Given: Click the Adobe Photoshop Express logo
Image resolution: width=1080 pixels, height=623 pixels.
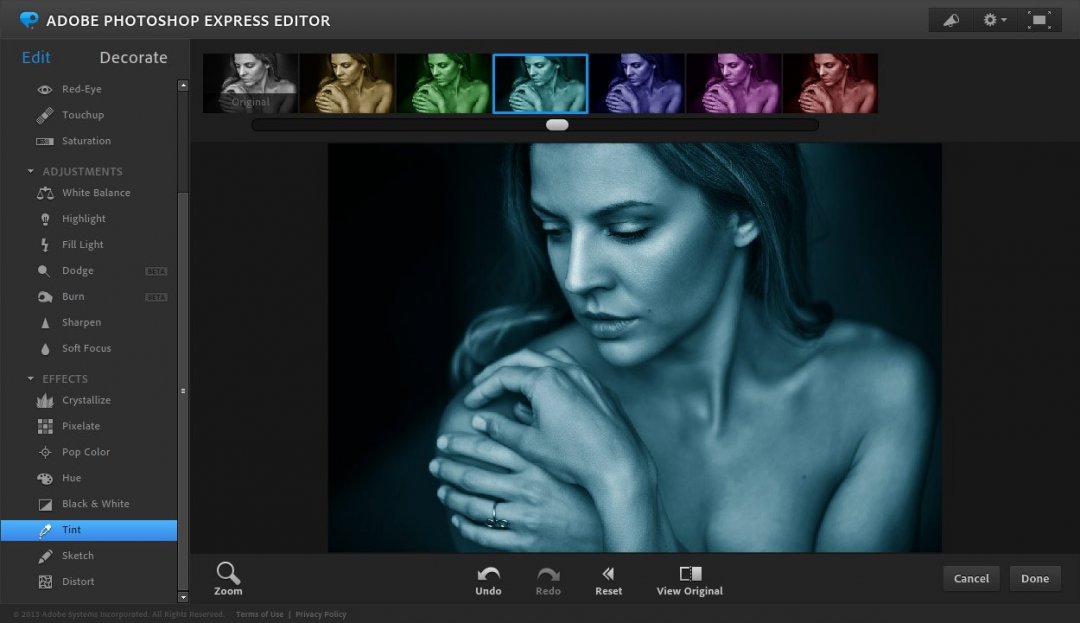Looking at the screenshot, I should [x=29, y=20].
